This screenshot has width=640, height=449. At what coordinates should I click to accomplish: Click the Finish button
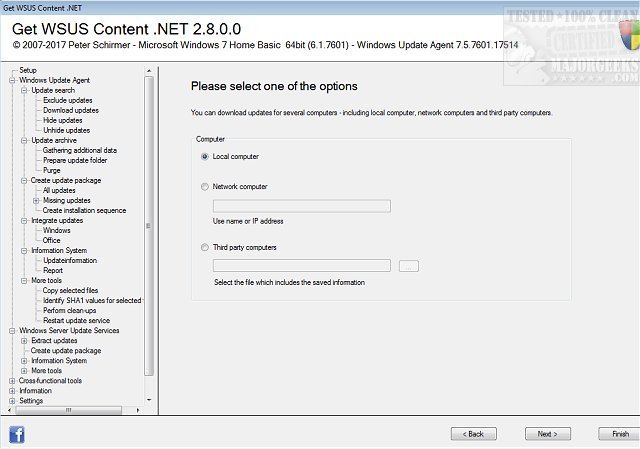click(x=613, y=434)
